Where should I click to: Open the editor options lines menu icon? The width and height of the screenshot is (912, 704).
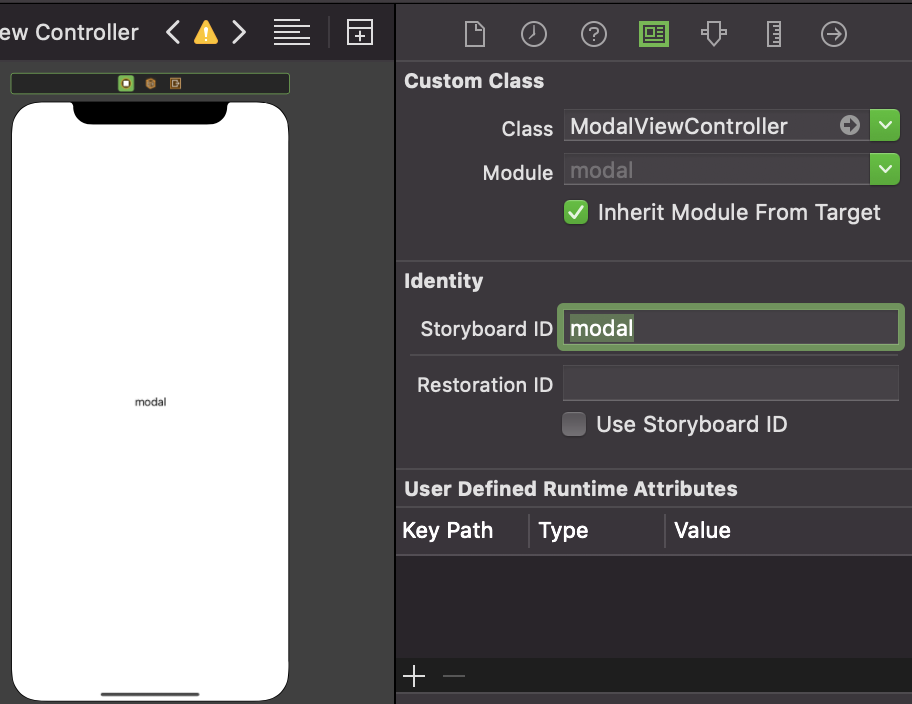291,33
